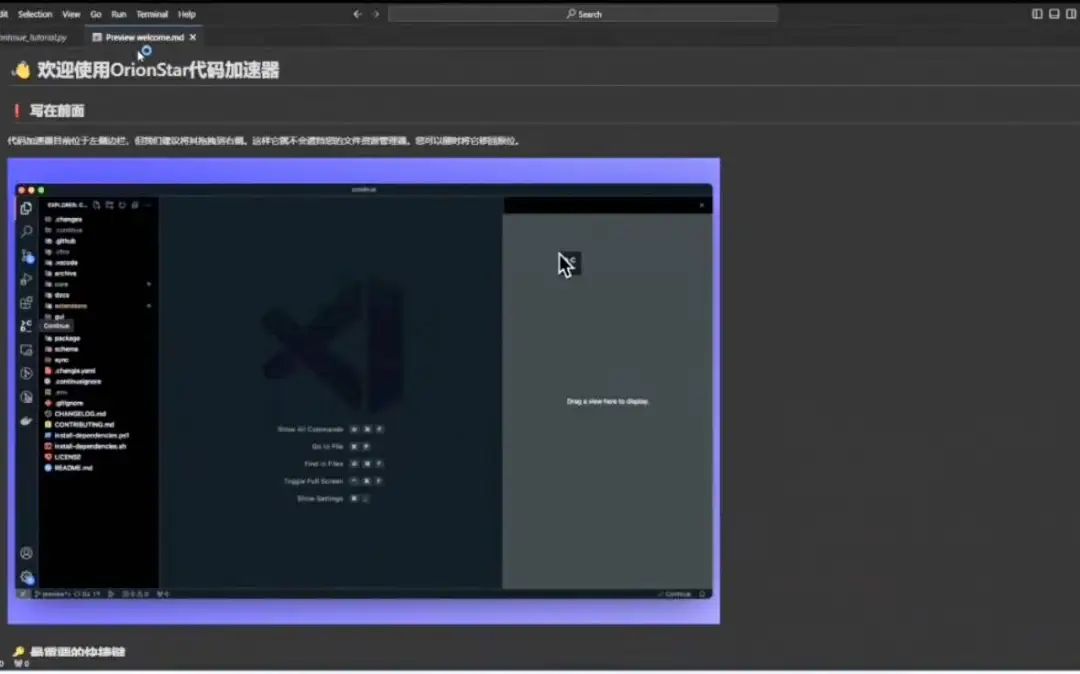Image resolution: width=1080 pixels, height=674 pixels.
Task: Open the Run menu
Action: 118,14
